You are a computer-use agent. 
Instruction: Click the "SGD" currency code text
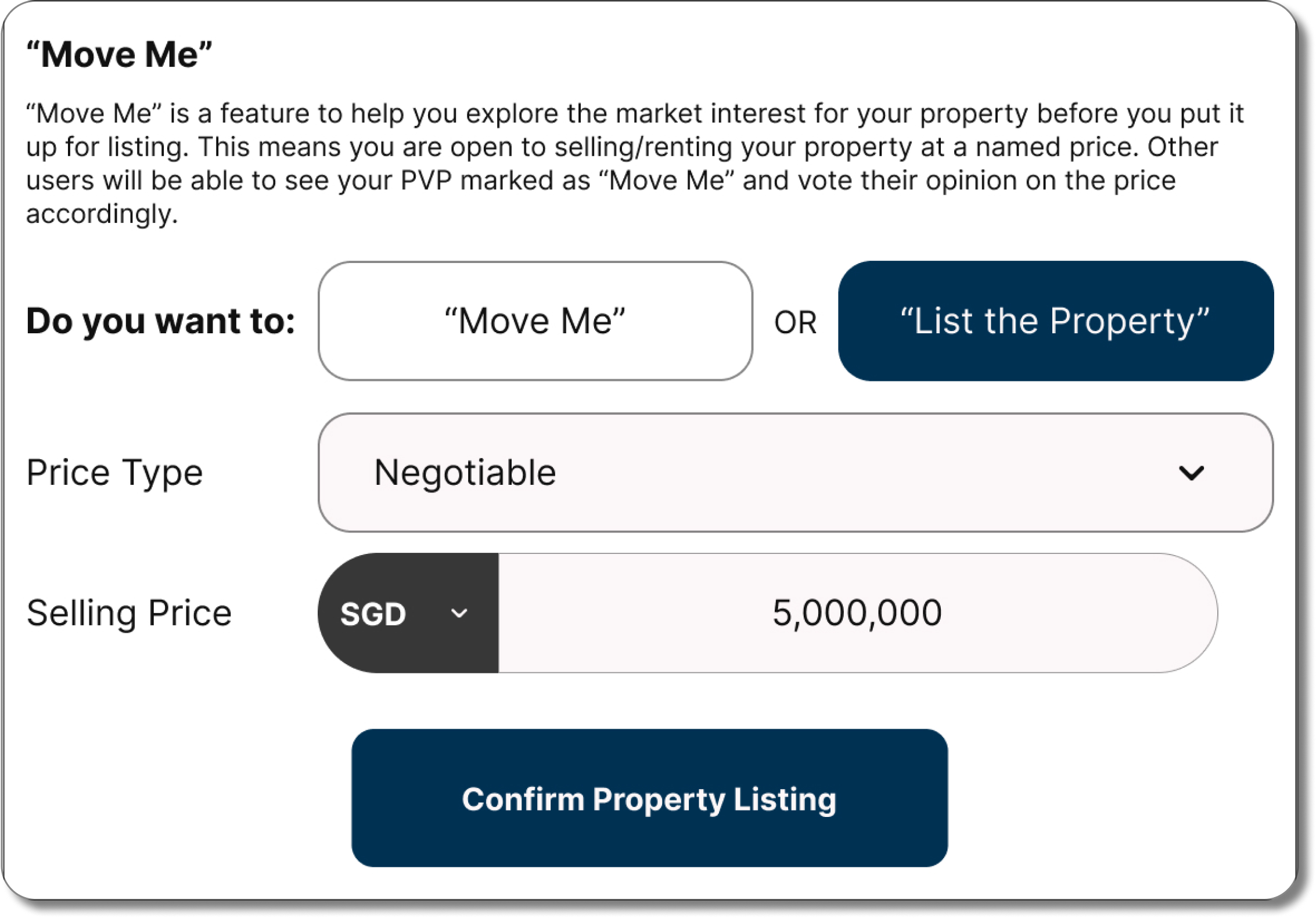373,614
